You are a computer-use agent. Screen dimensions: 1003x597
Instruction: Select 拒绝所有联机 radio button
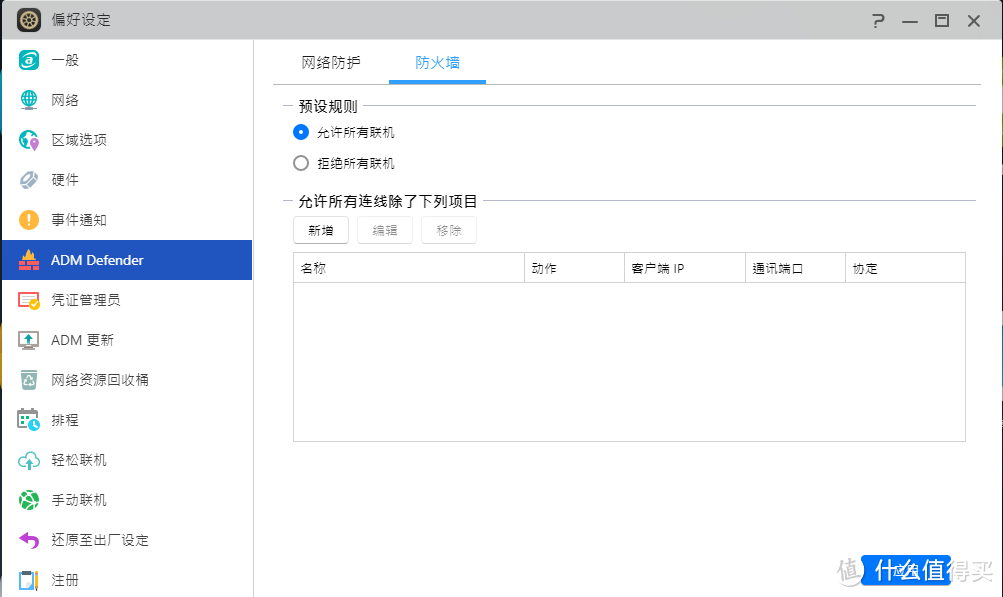click(x=301, y=163)
